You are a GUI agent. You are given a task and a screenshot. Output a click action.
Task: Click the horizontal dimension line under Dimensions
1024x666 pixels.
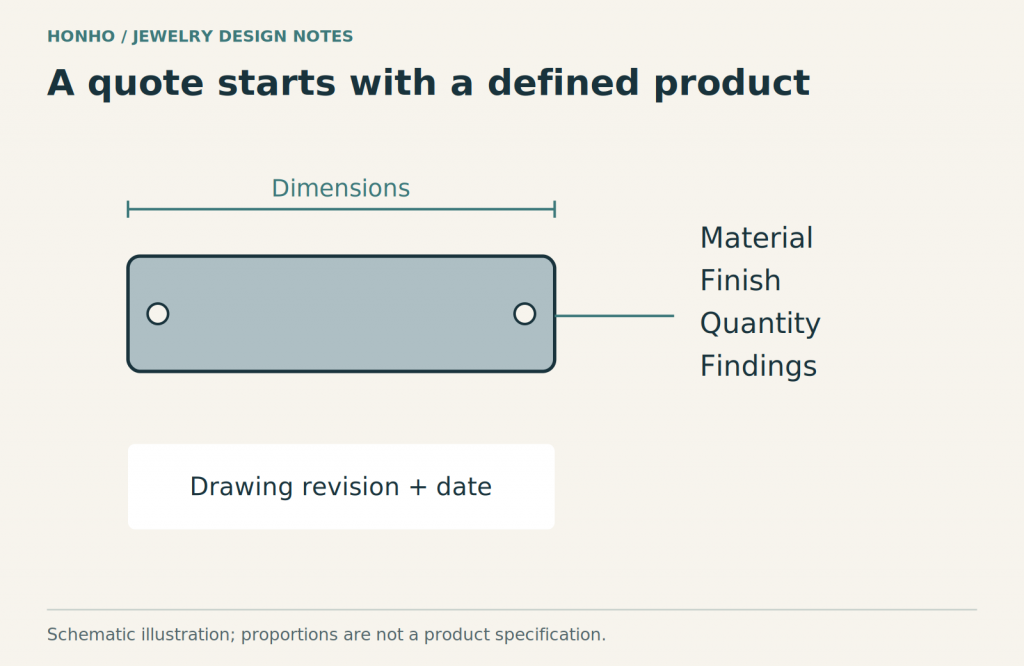click(x=341, y=210)
